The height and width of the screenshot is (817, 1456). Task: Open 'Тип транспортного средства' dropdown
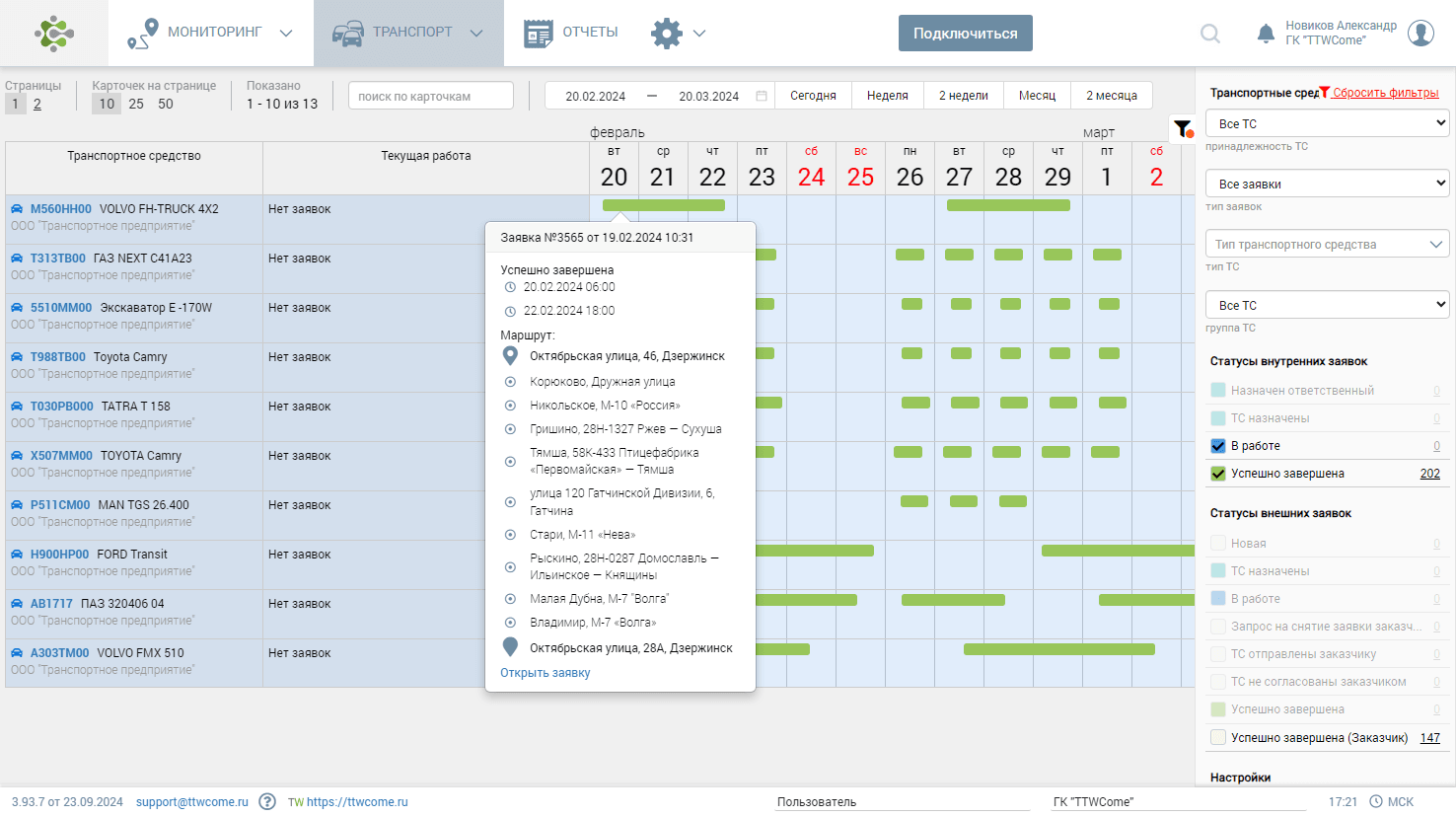(x=1328, y=244)
